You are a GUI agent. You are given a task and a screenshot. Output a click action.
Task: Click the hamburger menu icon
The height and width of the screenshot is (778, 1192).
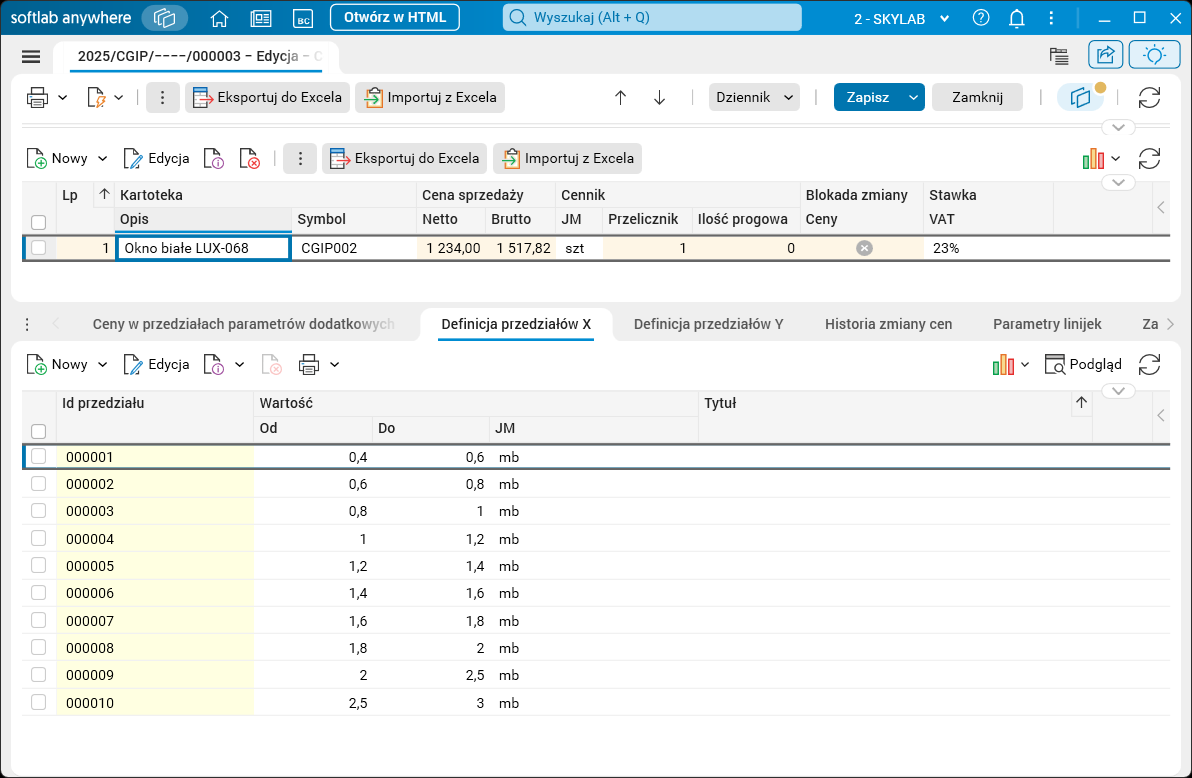coord(30,57)
